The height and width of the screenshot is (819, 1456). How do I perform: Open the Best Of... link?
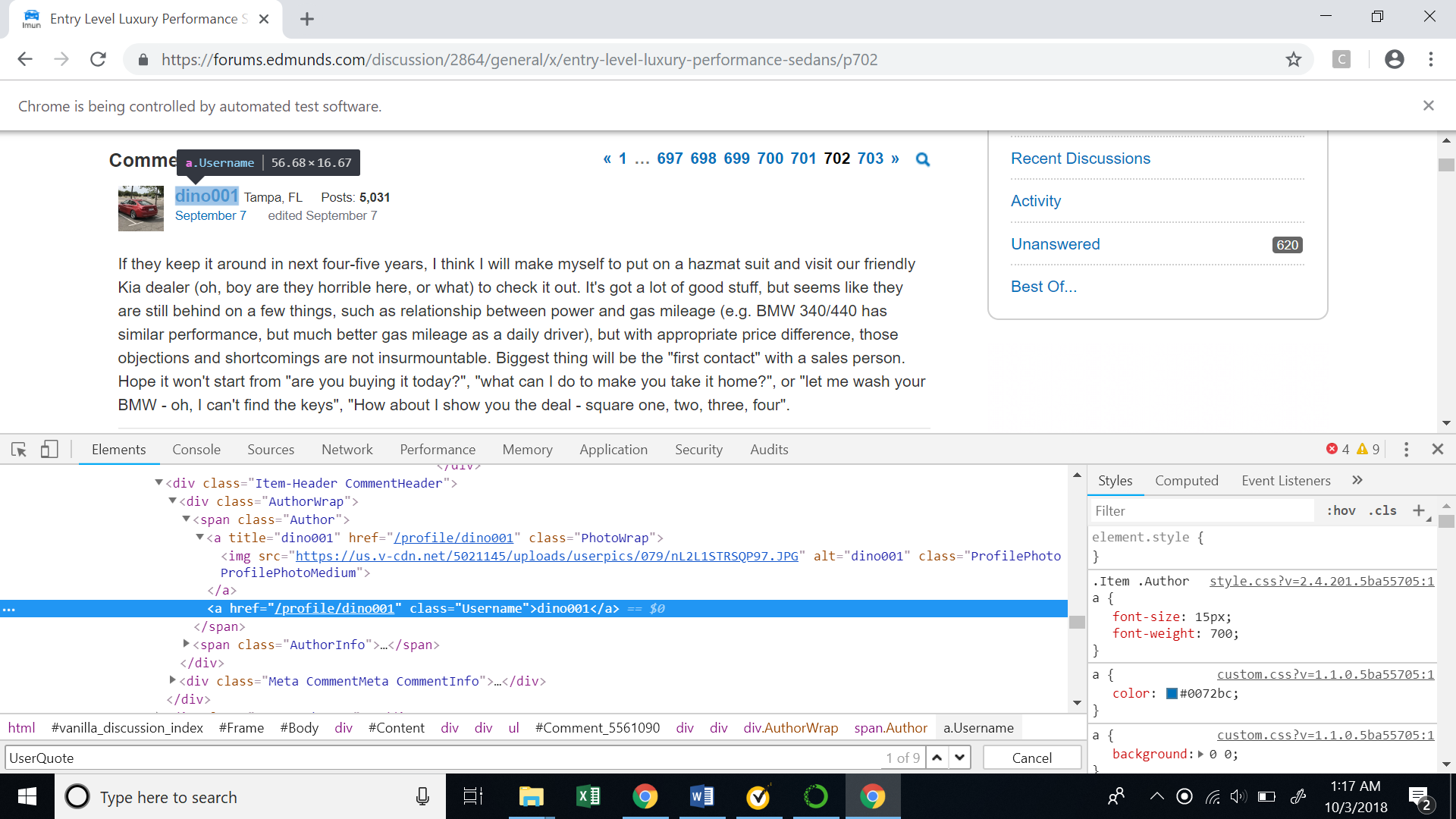point(1043,287)
